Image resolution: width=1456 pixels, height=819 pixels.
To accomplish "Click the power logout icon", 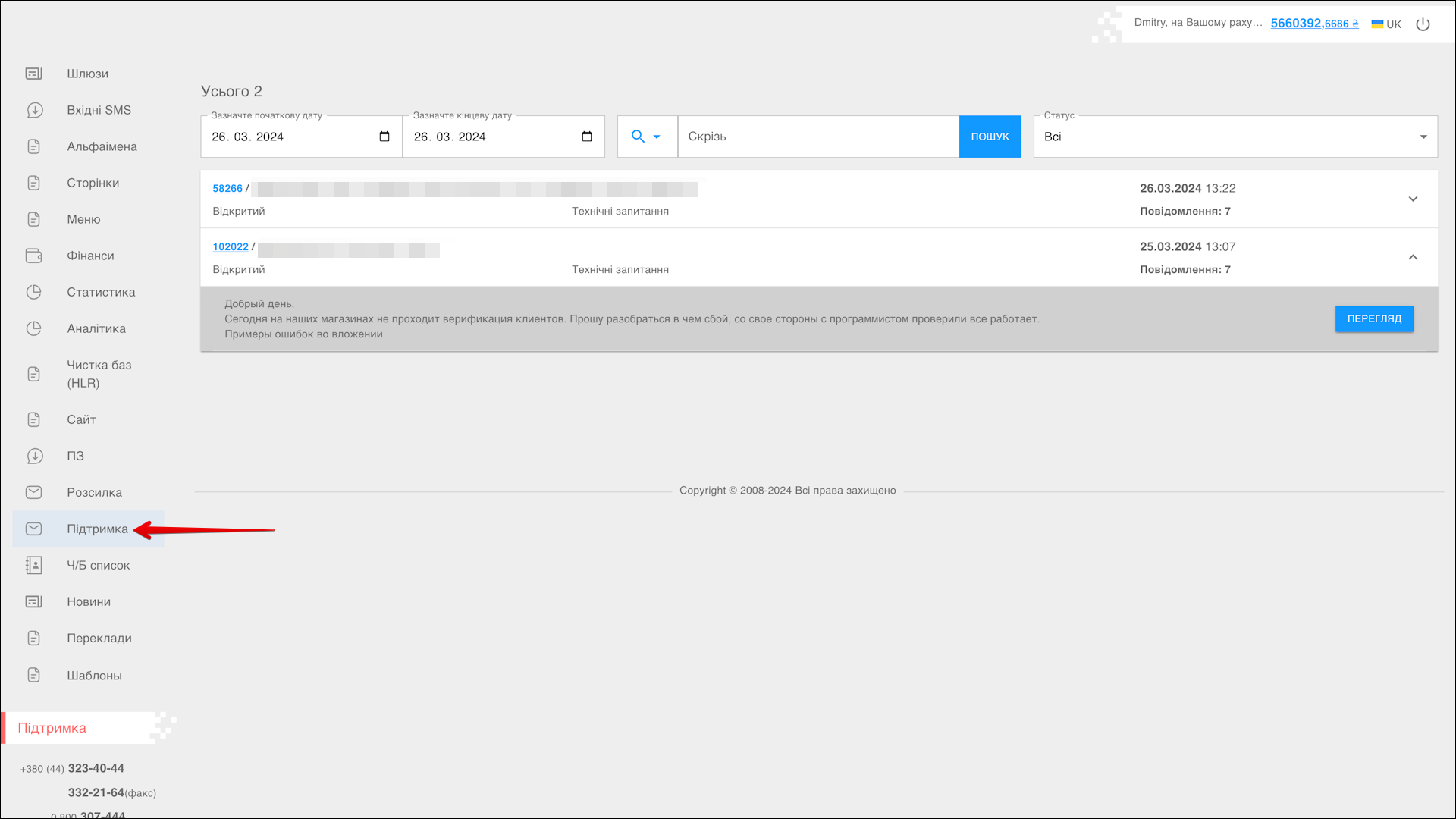I will tap(1423, 24).
